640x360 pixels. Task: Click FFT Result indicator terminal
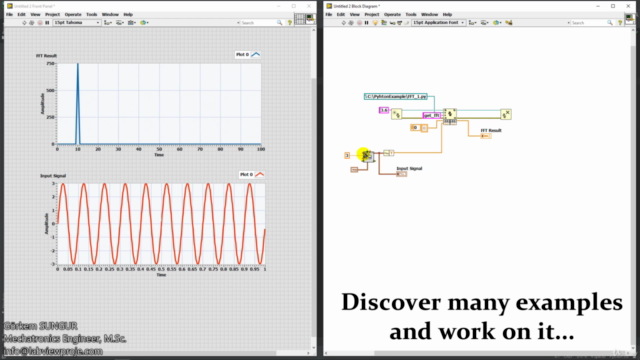[486, 136]
